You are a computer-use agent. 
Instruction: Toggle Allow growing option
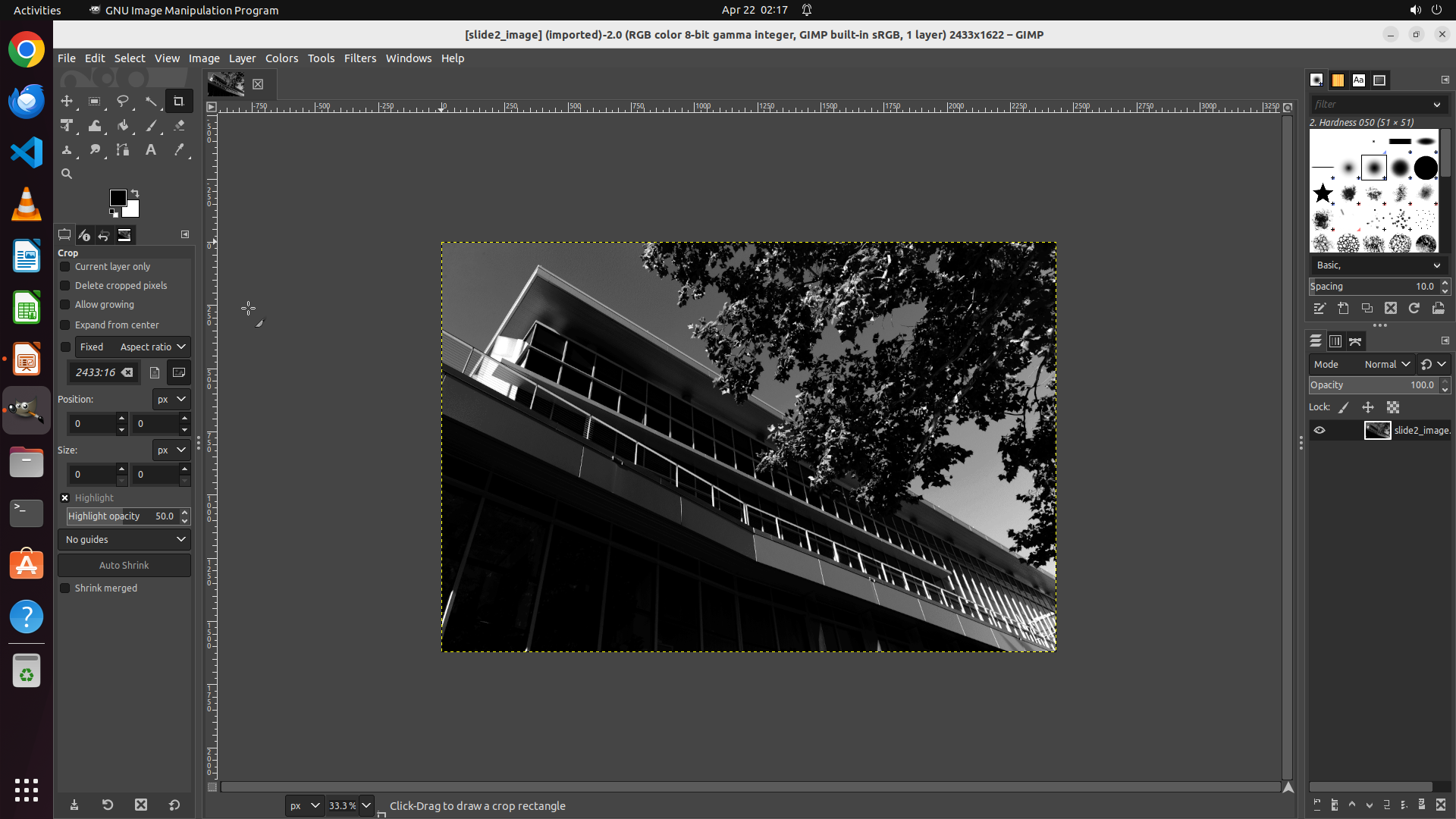click(65, 305)
